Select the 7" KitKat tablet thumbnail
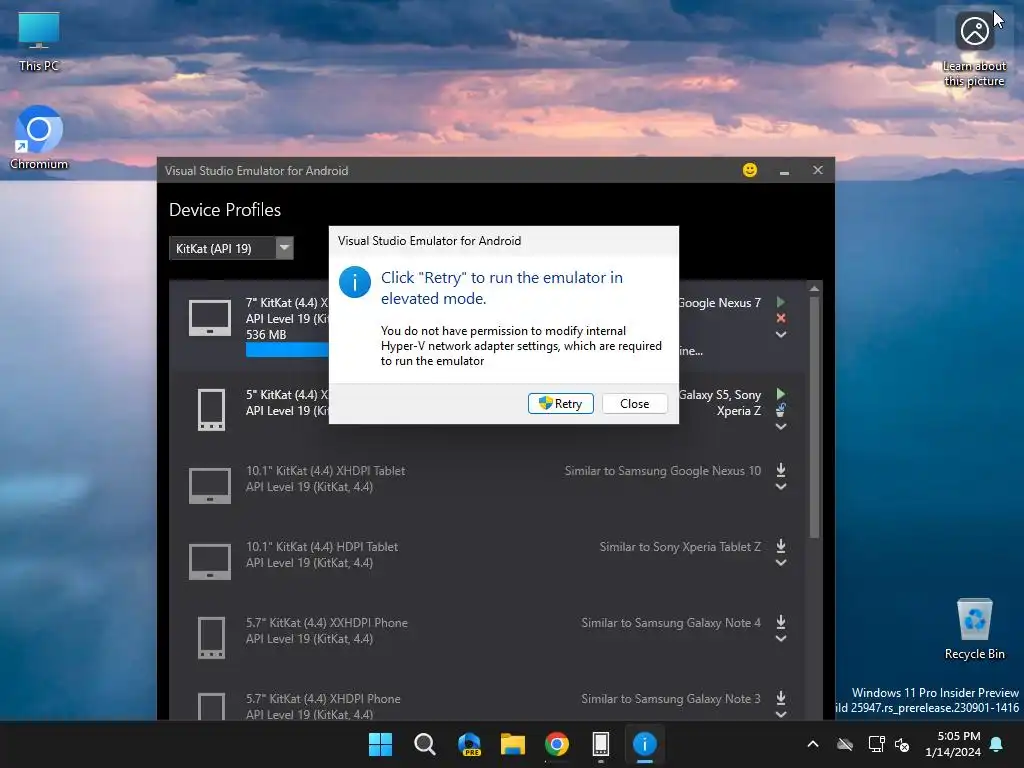Screen dimensions: 1024x768 210,318
